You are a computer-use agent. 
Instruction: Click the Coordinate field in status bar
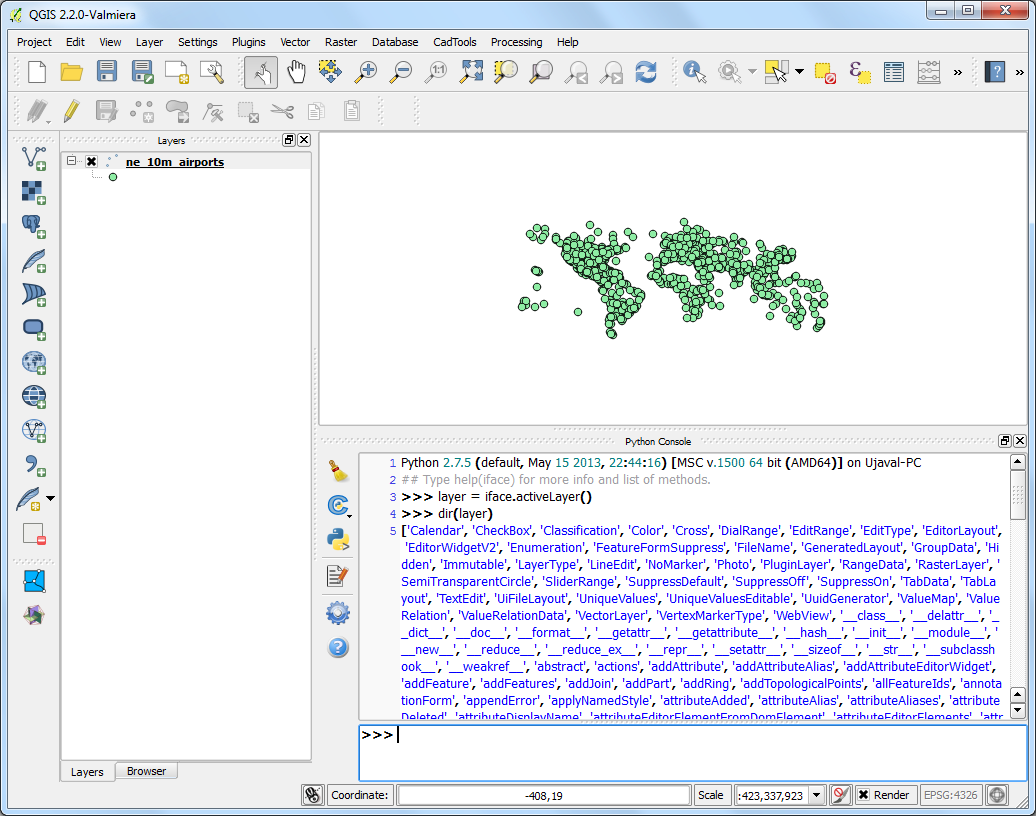(x=543, y=796)
